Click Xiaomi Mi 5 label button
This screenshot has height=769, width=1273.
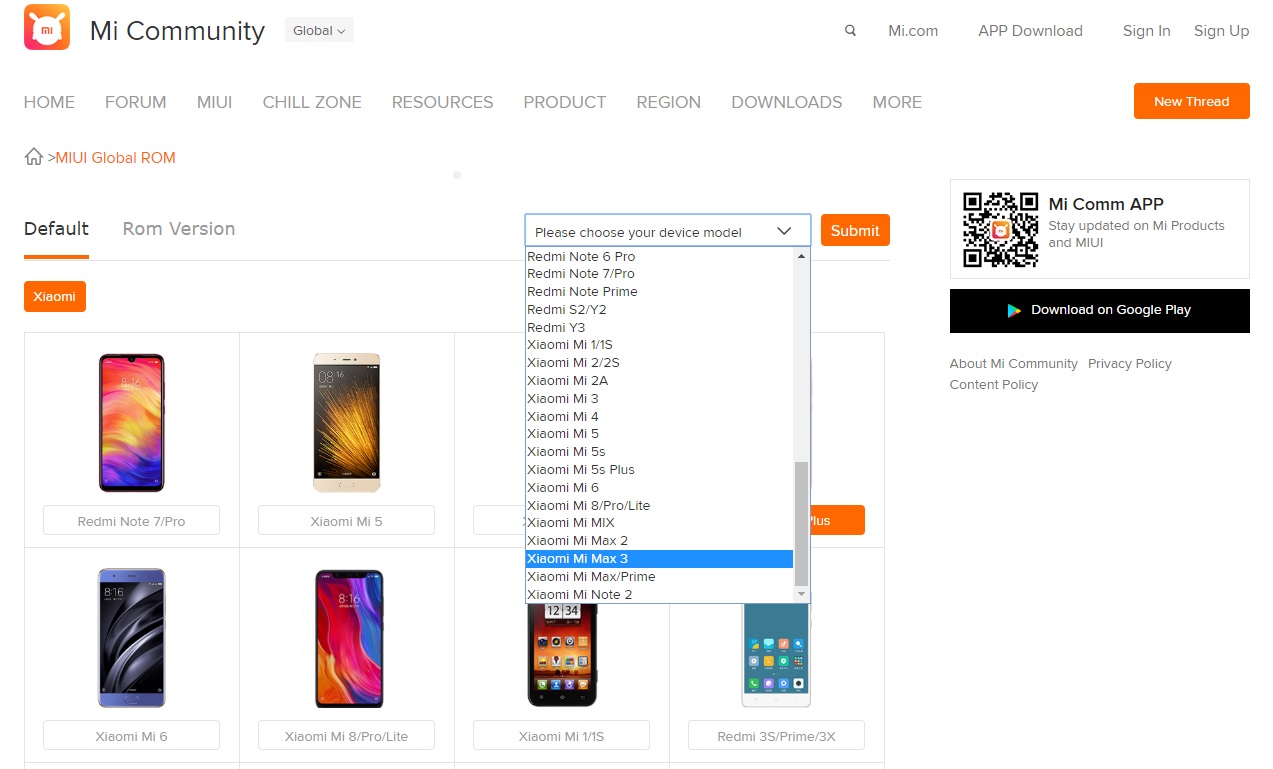point(346,521)
